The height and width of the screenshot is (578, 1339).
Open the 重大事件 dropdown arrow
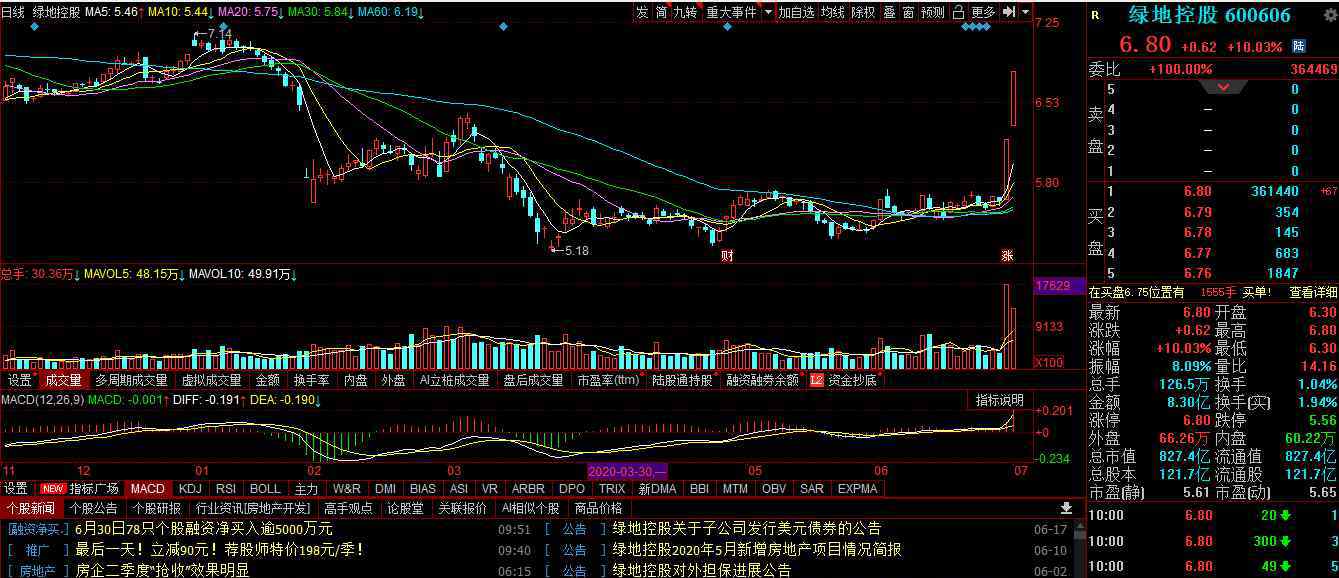(x=768, y=12)
